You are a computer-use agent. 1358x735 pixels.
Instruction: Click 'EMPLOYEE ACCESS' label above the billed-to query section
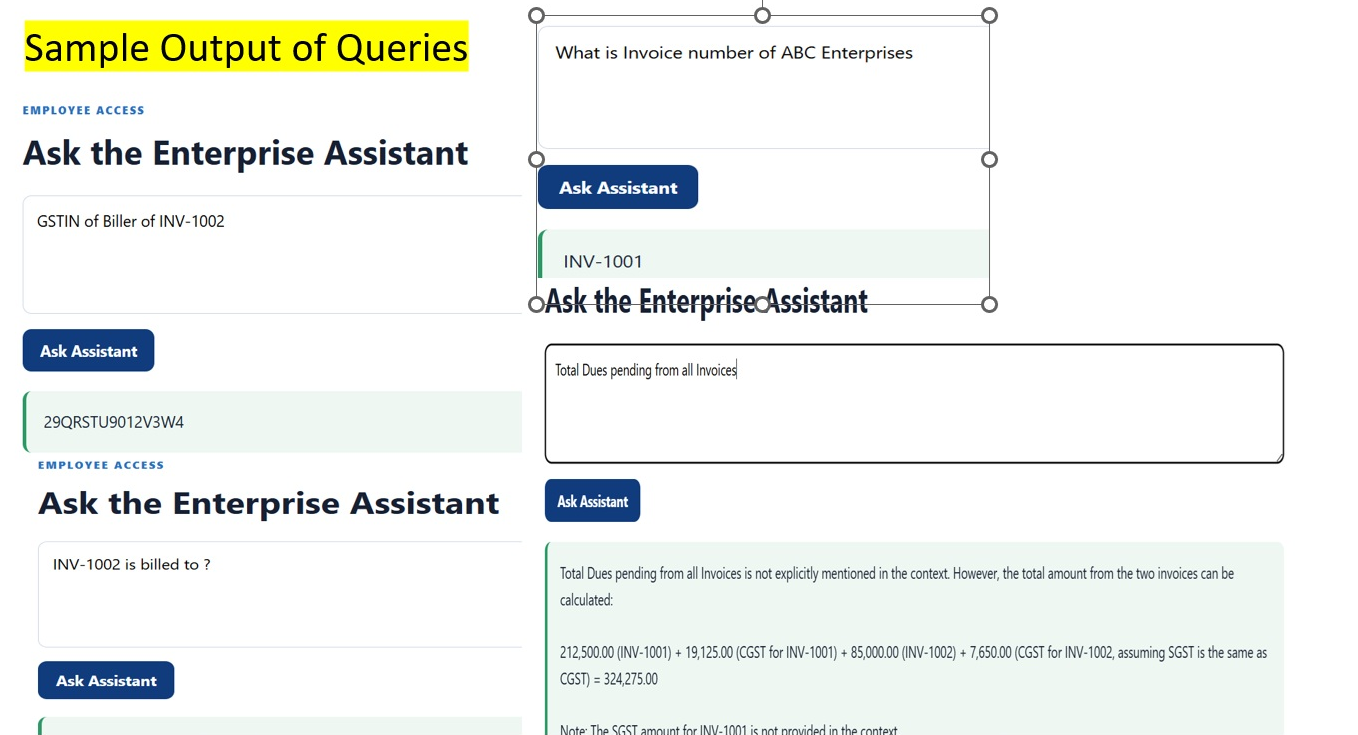coord(101,465)
